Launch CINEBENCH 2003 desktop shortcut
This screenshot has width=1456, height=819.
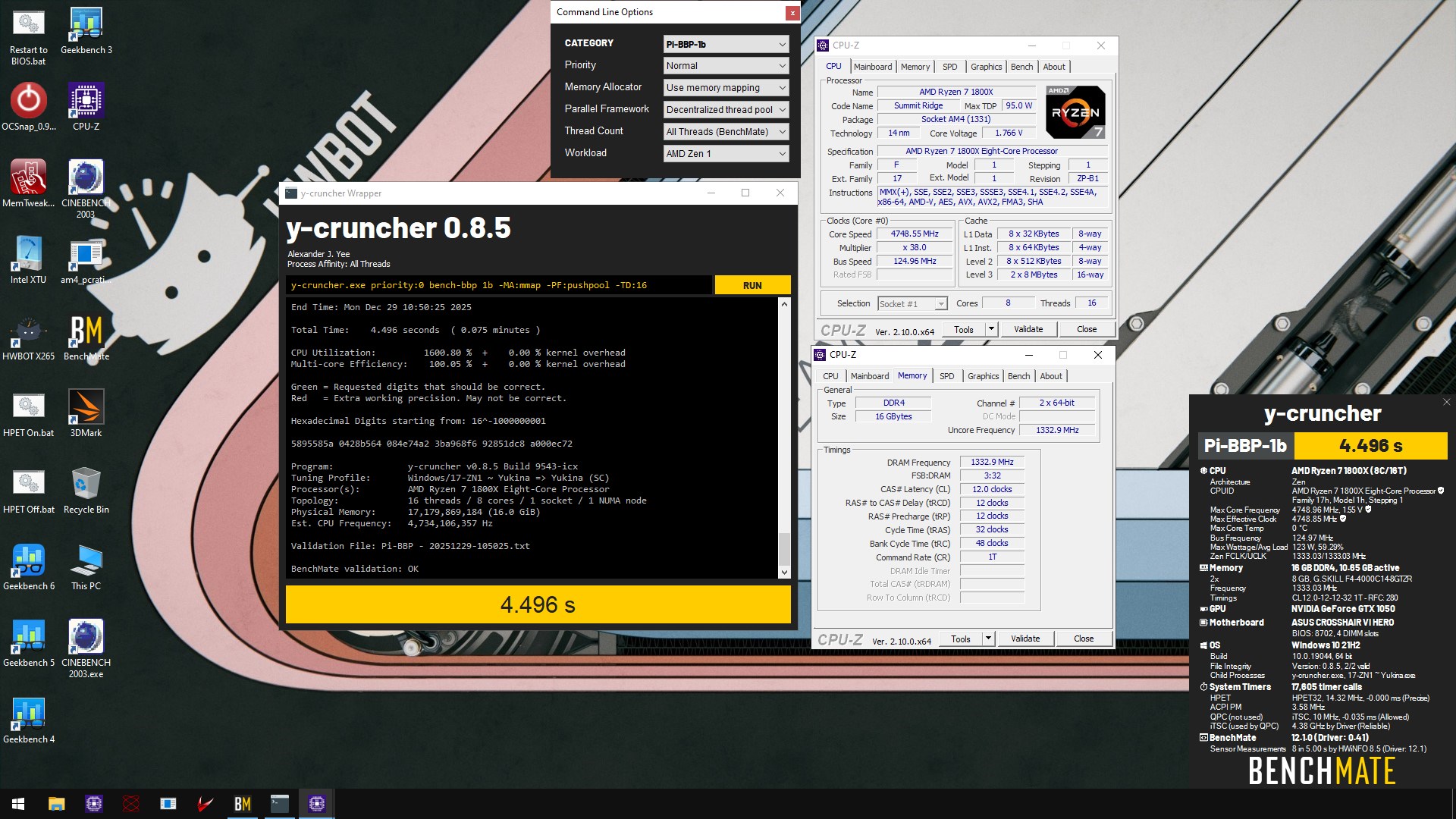86,189
